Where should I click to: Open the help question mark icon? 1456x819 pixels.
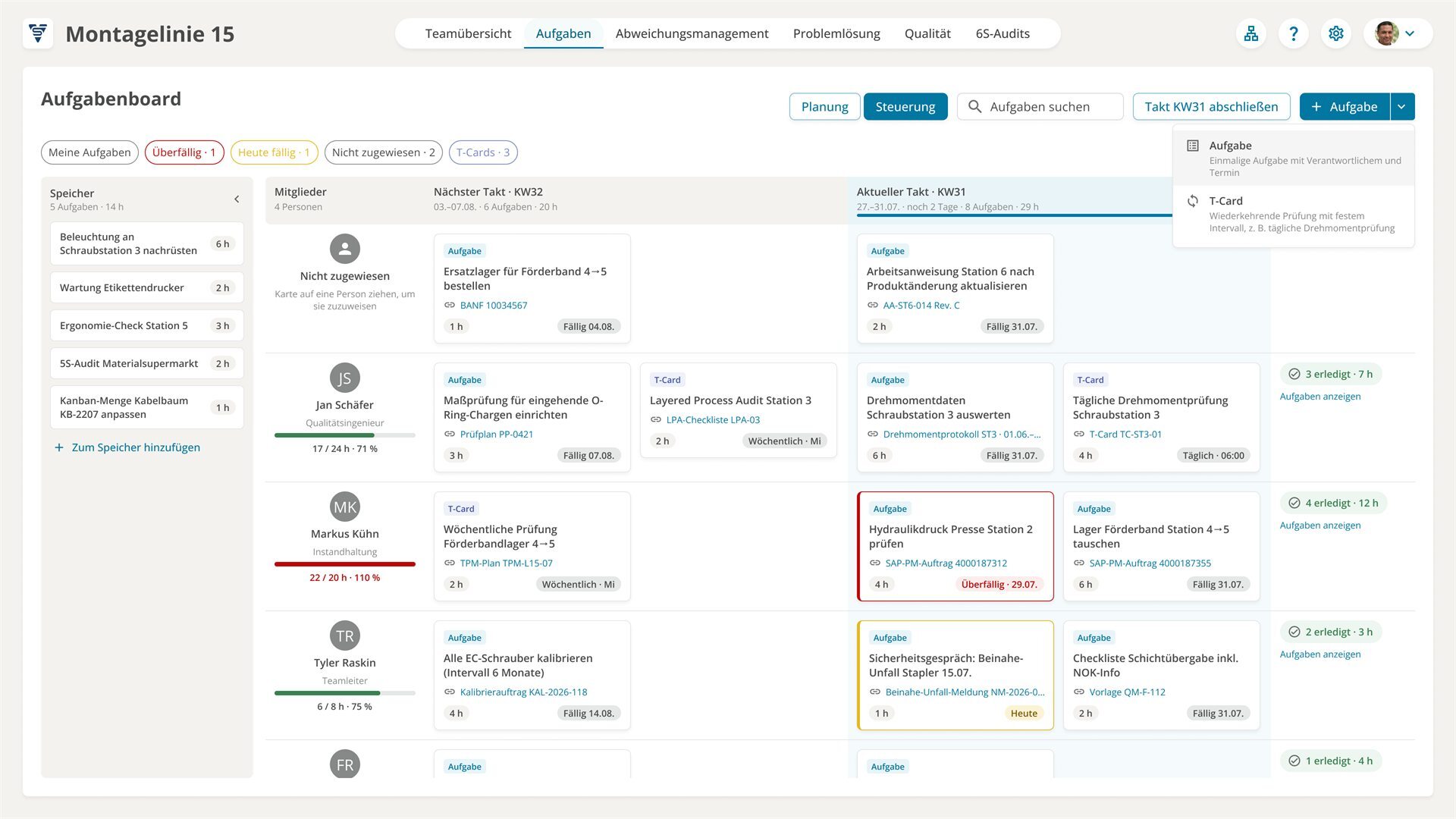tap(1294, 33)
